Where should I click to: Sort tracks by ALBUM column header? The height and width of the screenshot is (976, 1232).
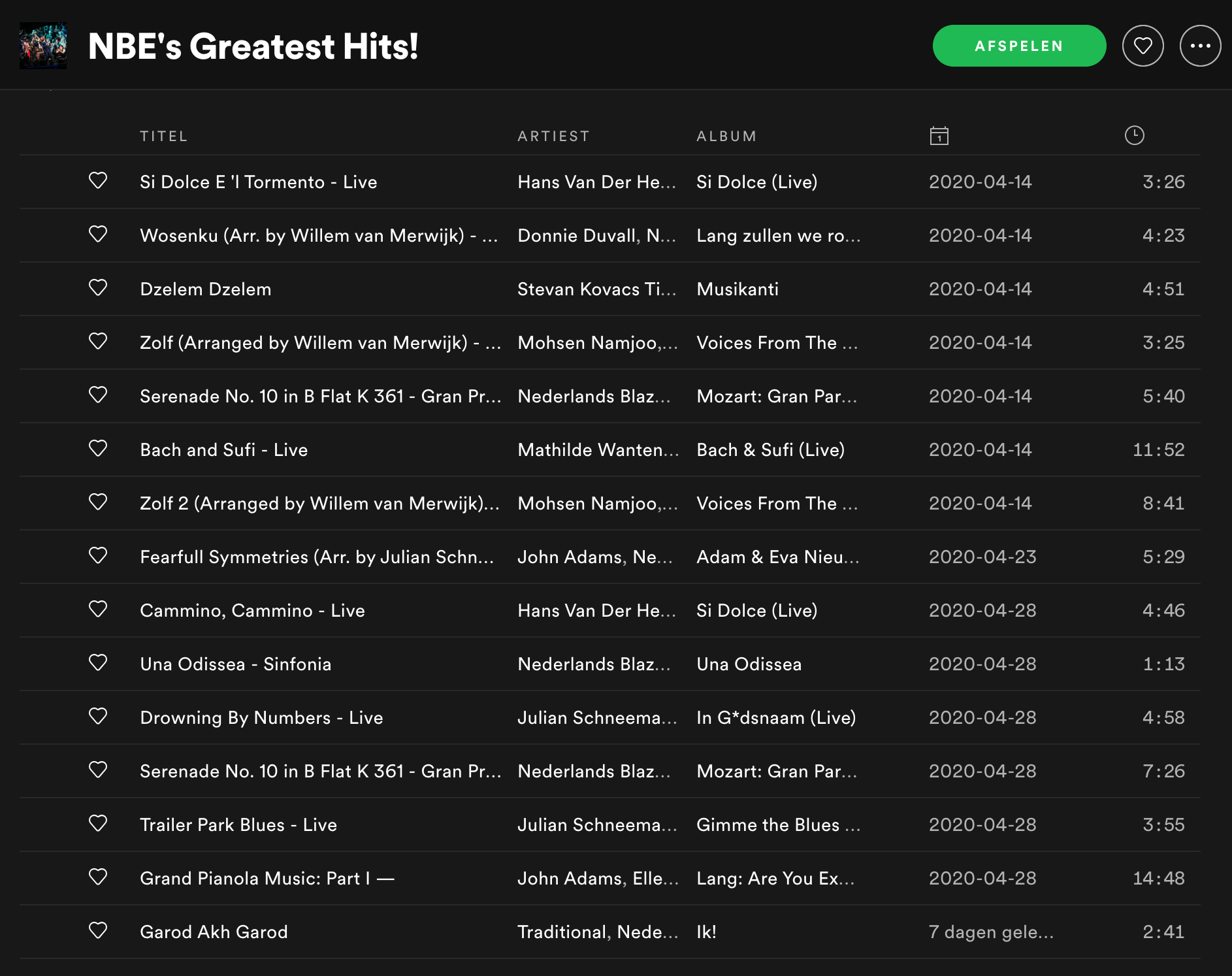pos(726,136)
